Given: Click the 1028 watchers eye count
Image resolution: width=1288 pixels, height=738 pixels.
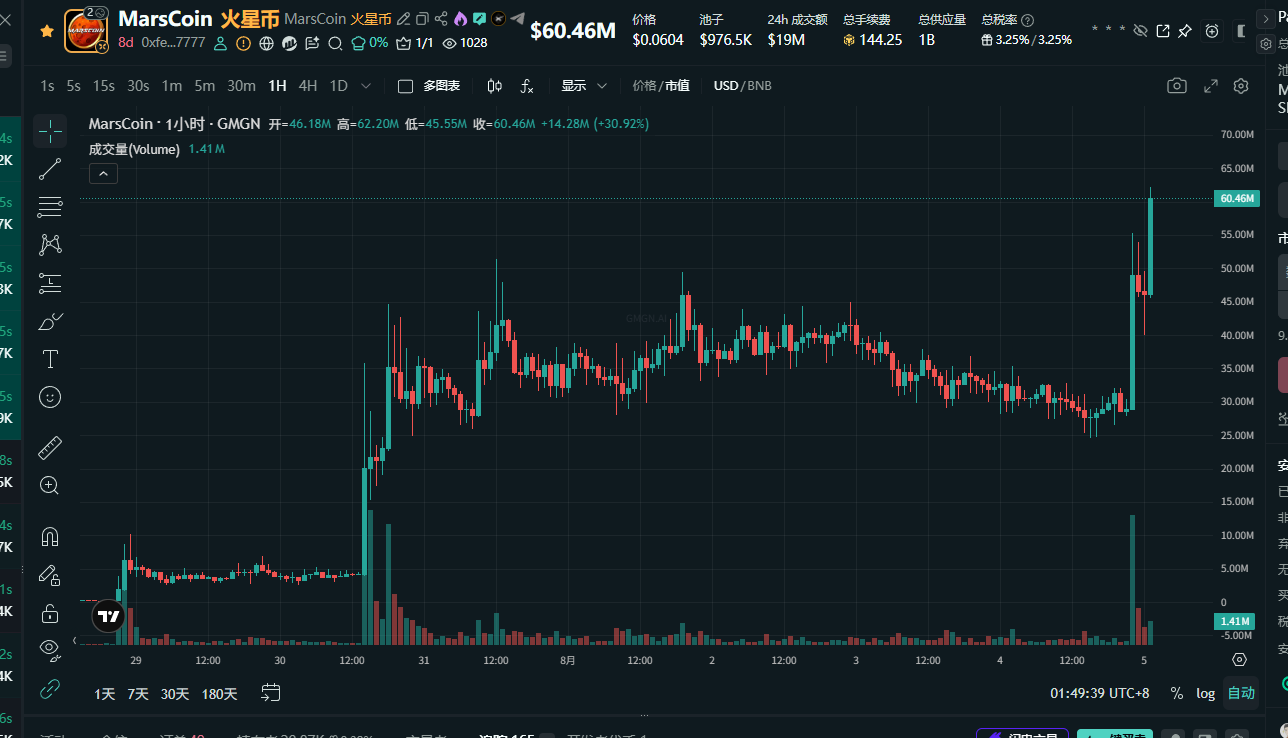Looking at the screenshot, I should coord(465,43).
